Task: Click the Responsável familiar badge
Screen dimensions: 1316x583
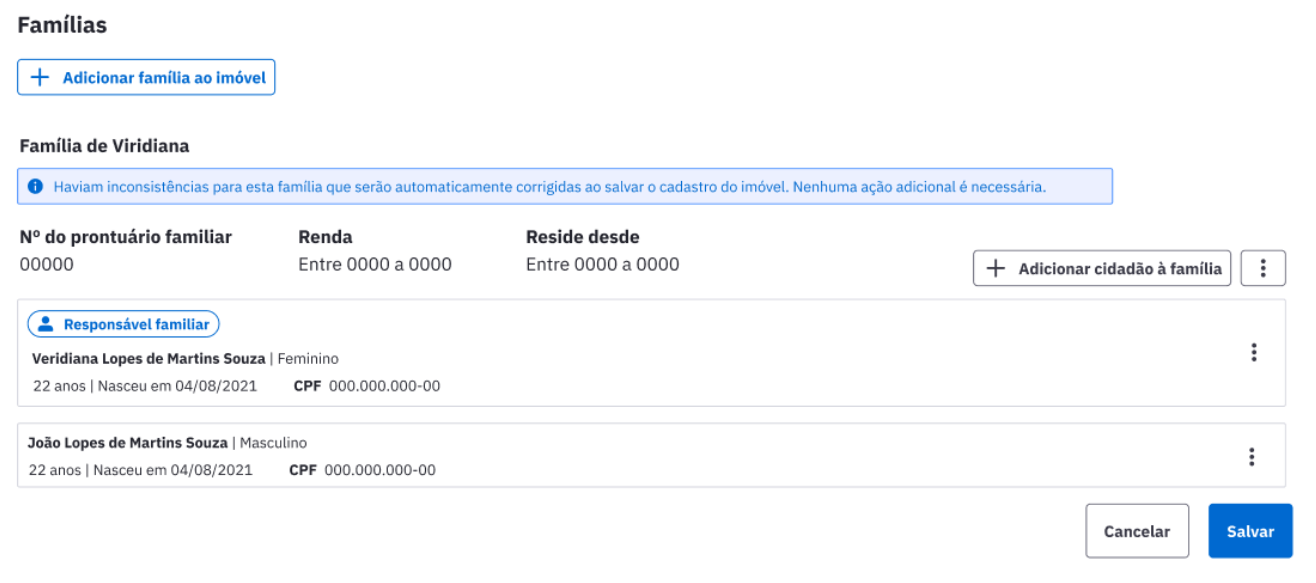Action: point(123,324)
